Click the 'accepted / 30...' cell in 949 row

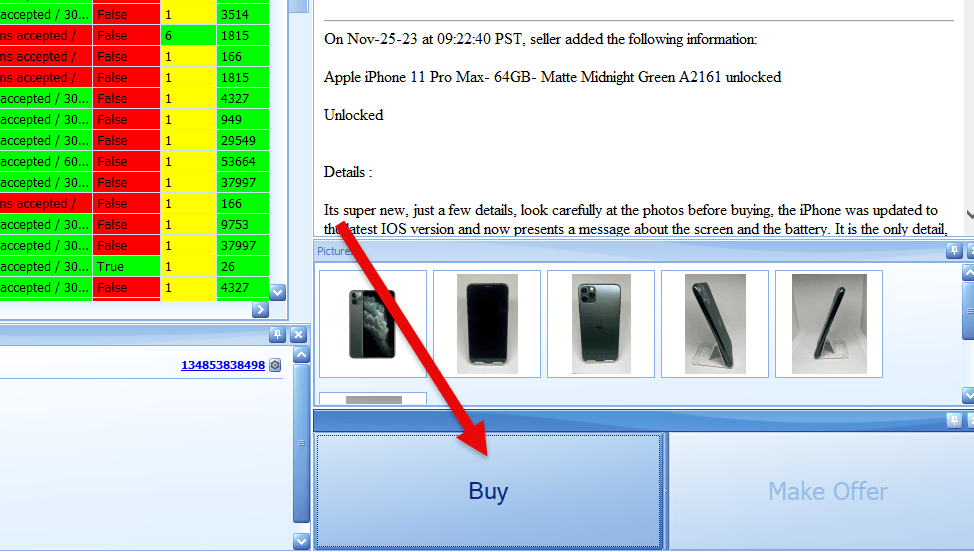pyautogui.click(x=46, y=119)
